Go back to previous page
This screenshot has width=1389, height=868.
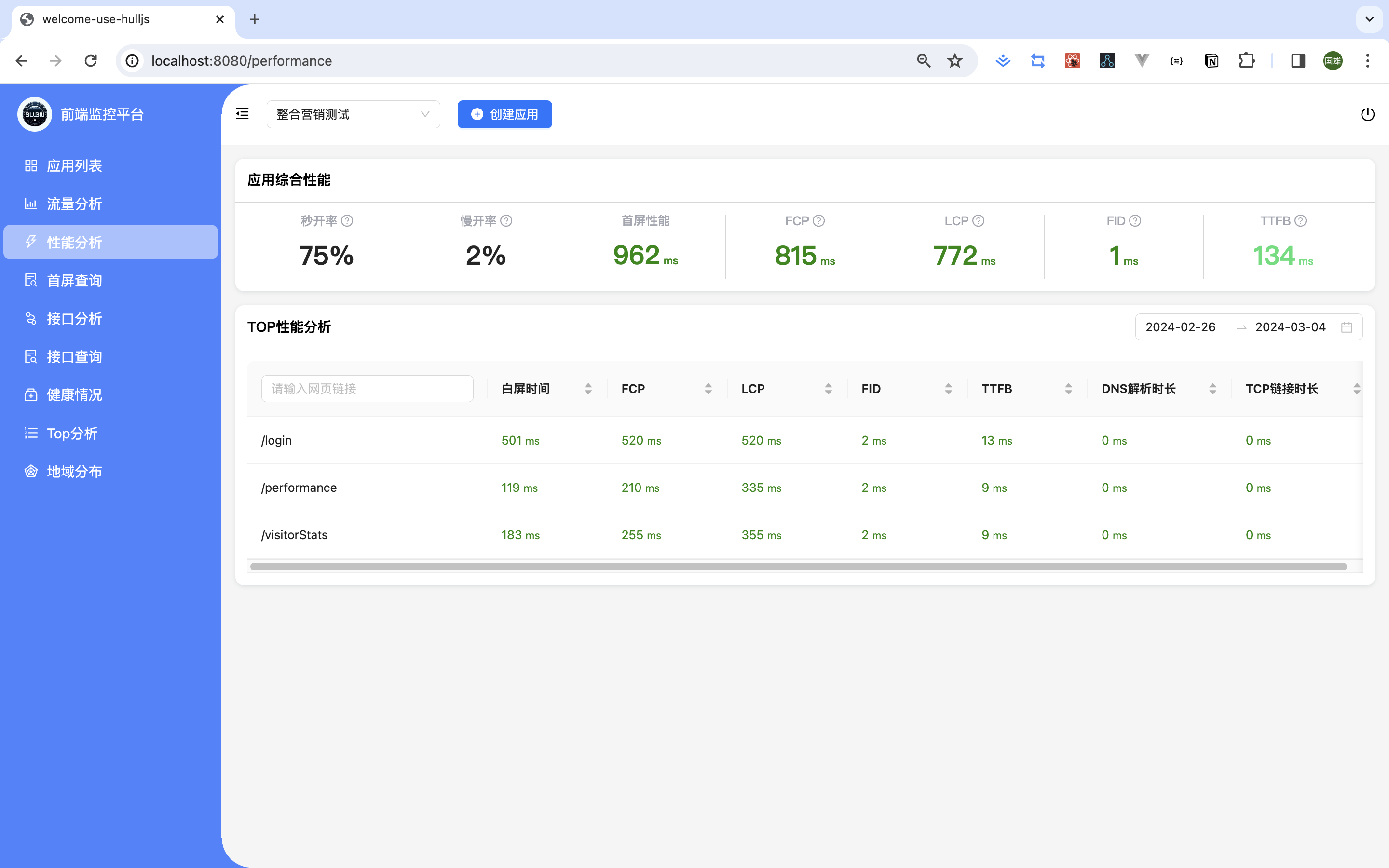pos(22,60)
